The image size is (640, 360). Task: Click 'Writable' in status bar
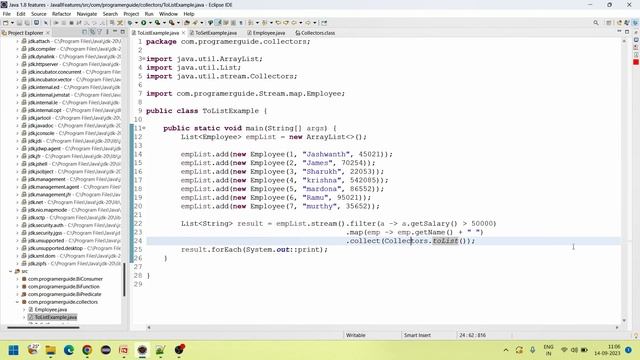click(x=356, y=335)
